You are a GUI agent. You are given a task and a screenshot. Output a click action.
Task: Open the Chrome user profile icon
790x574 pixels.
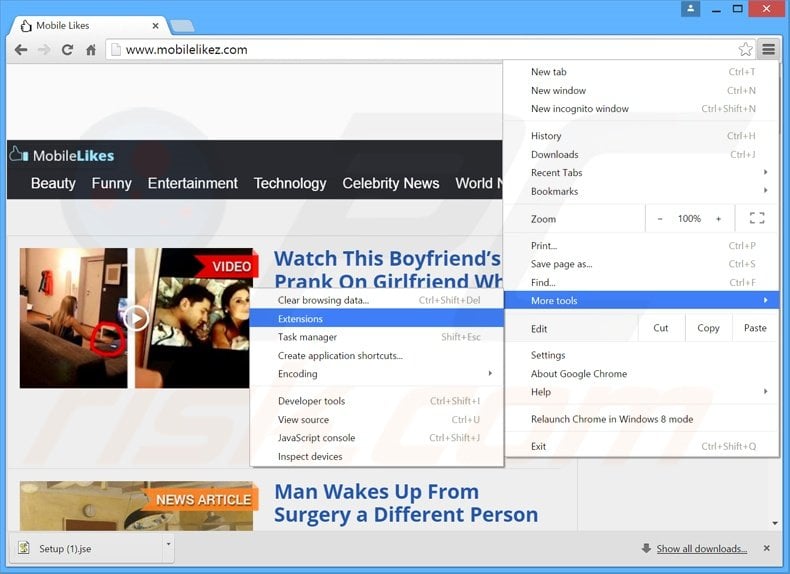click(690, 9)
